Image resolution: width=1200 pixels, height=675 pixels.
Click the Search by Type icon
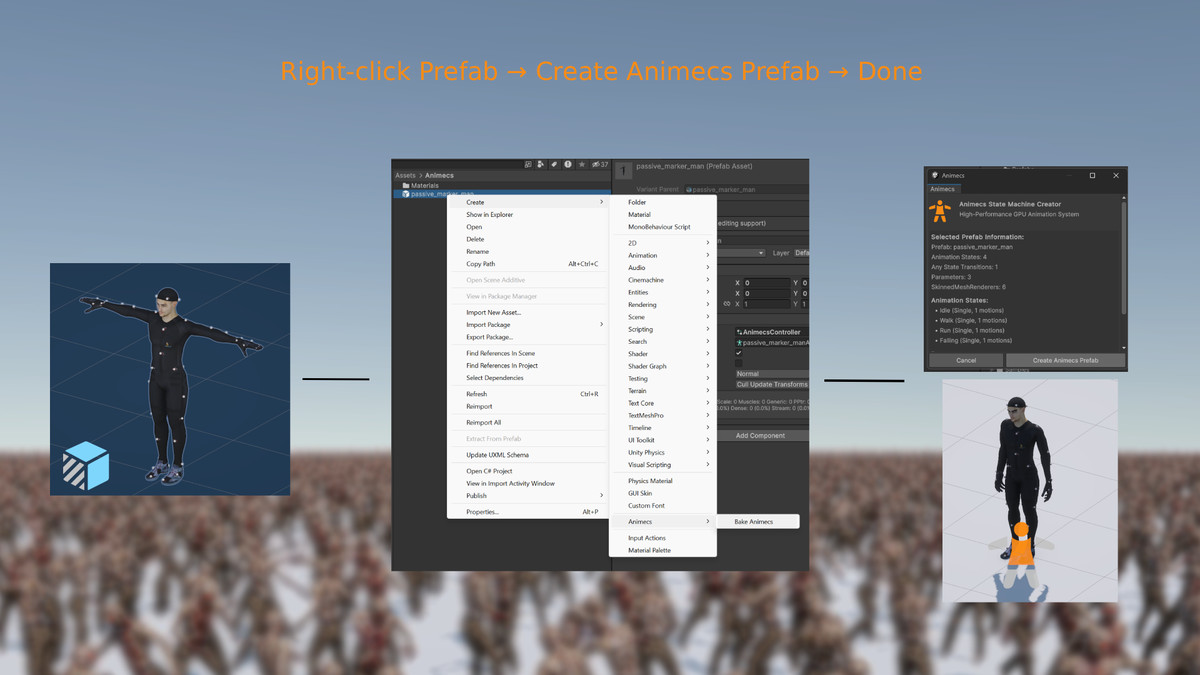tap(541, 164)
